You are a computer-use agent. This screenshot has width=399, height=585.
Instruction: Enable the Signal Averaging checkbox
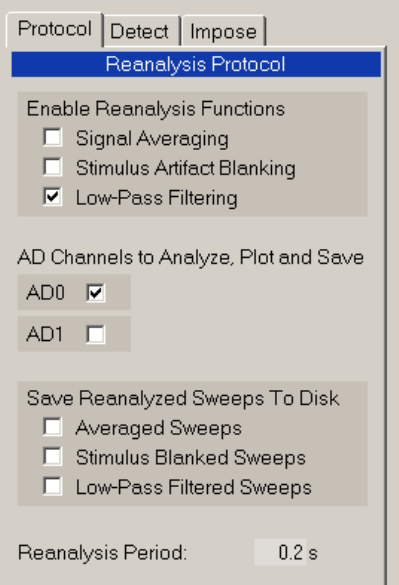[x=53, y=138]
